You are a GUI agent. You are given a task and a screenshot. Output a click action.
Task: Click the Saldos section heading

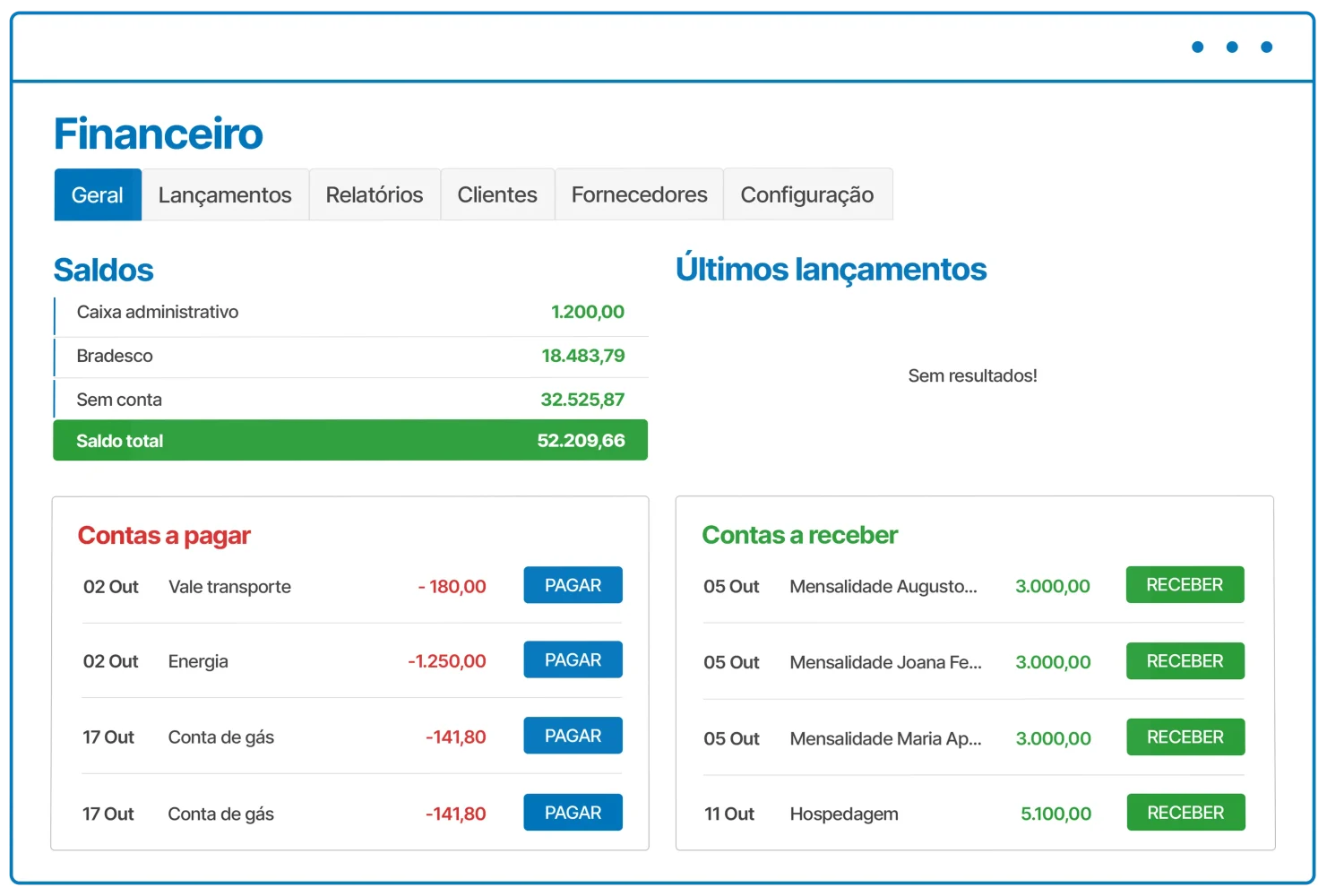[x=104, y=270]
